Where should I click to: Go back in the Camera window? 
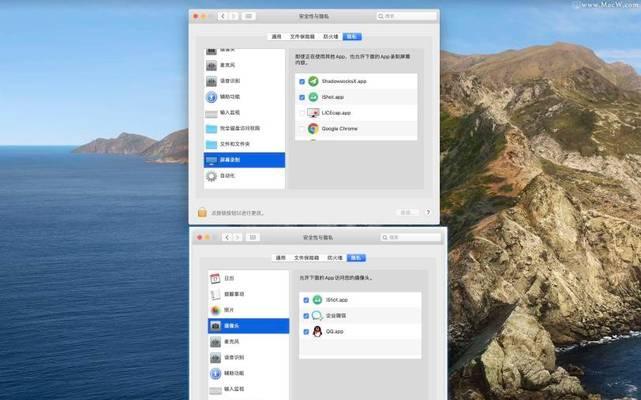(227, 237)
